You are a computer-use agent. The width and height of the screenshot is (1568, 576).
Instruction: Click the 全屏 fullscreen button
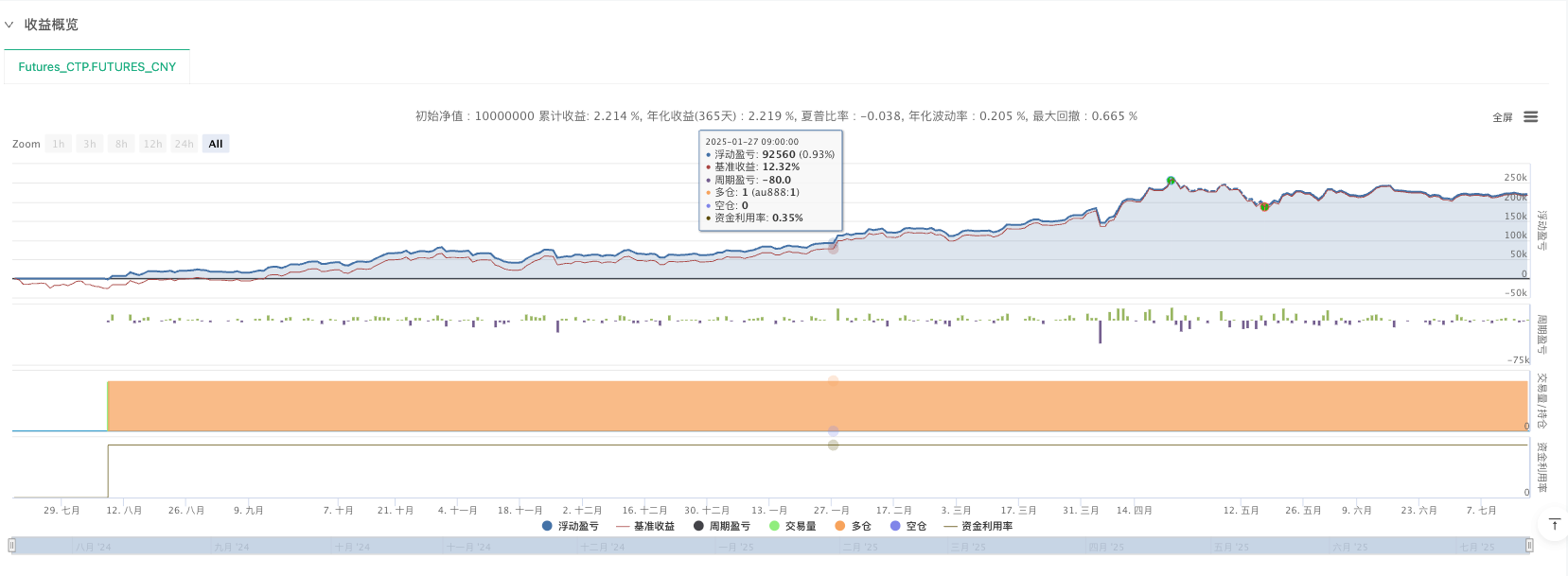pos(1503,117)
